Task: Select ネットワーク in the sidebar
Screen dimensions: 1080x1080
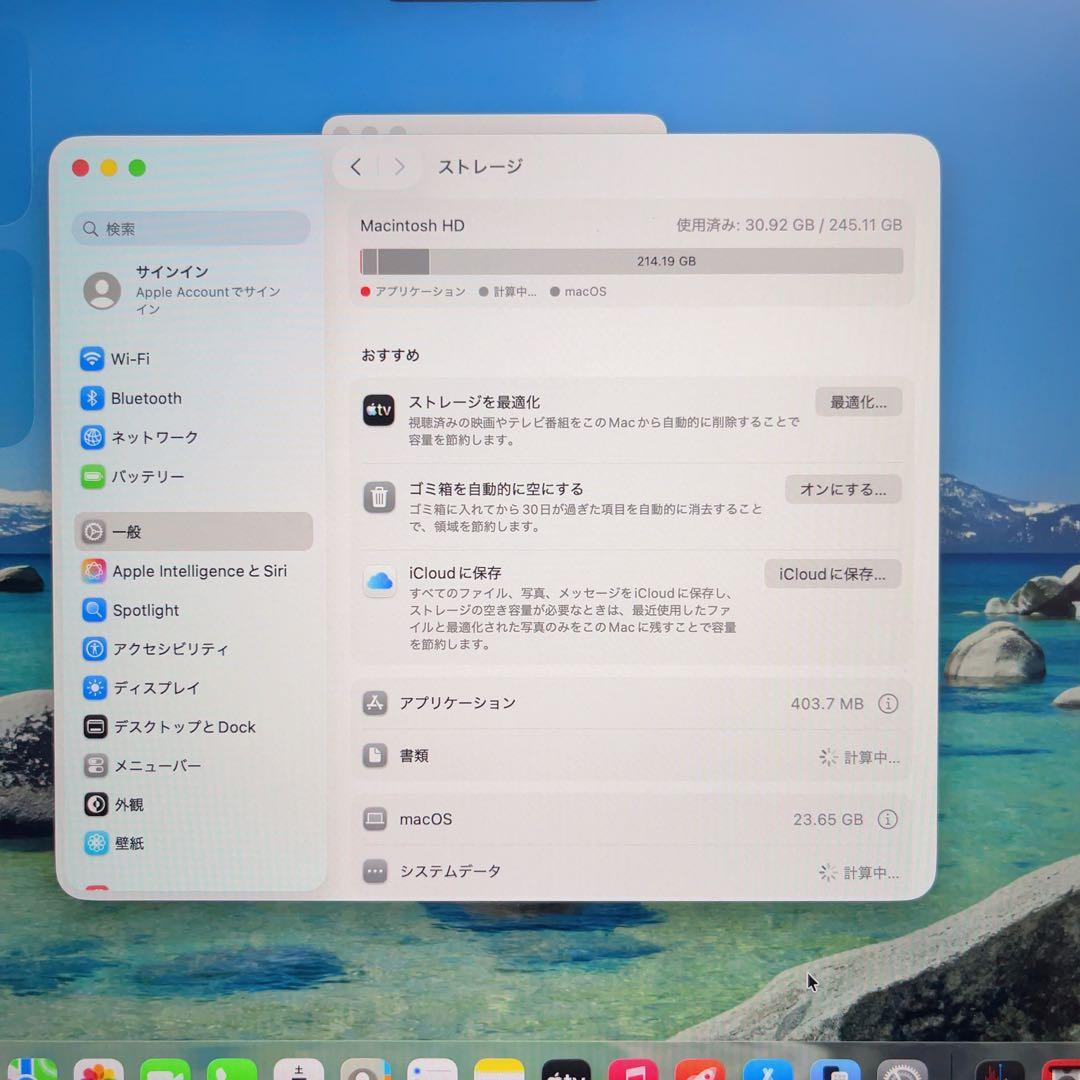Action: (x=154, y=437)
